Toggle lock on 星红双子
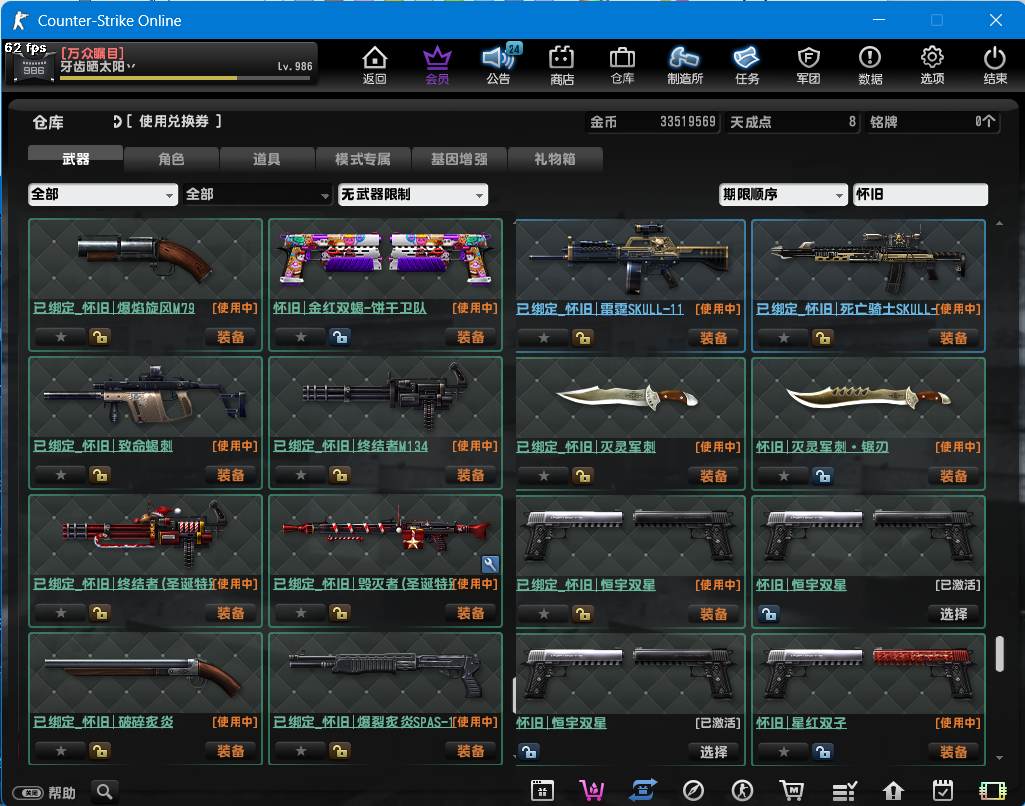Viewport: 1025px width, 806px height. (823, 752)
